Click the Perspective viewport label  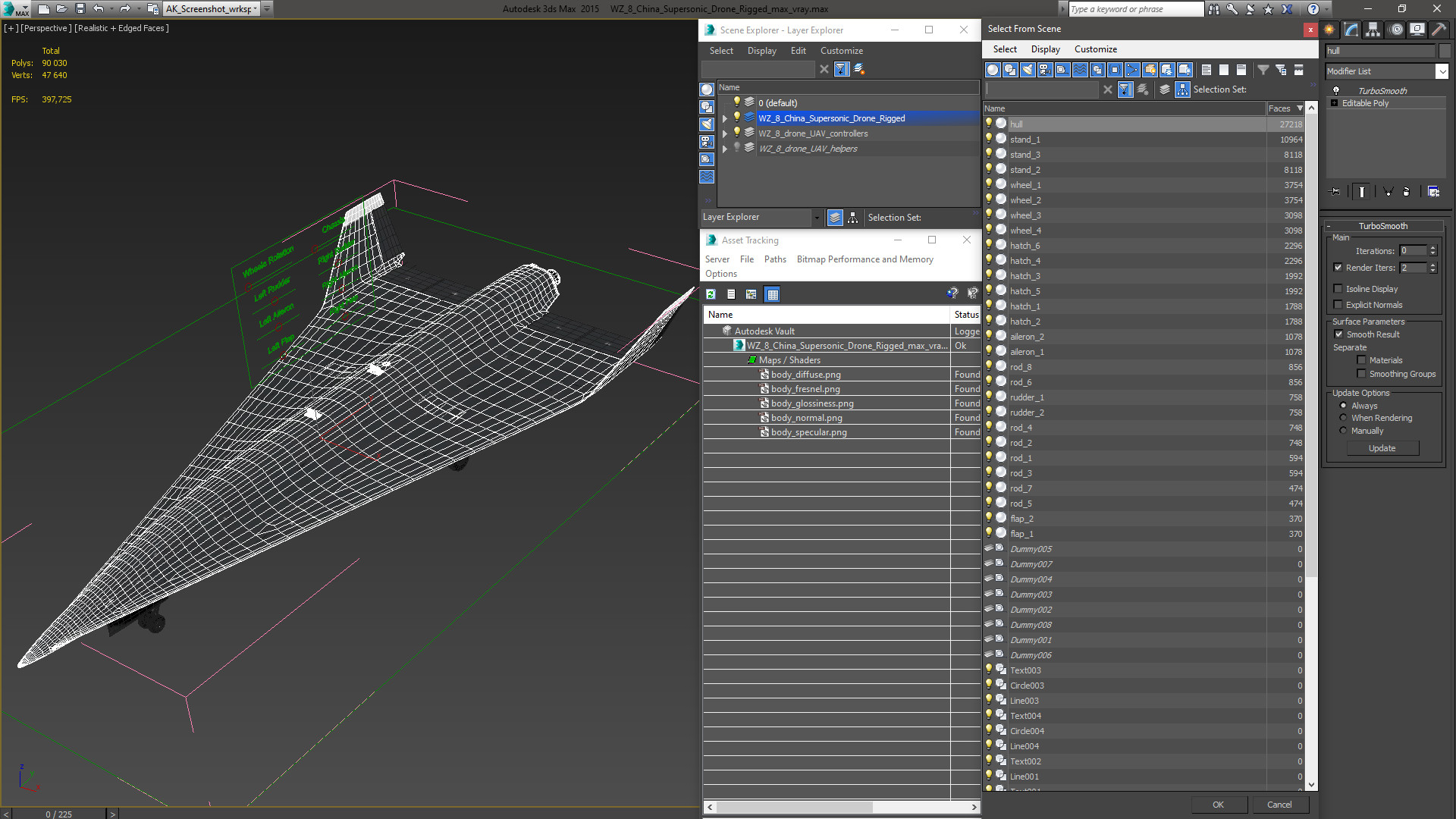coord(45,28)
